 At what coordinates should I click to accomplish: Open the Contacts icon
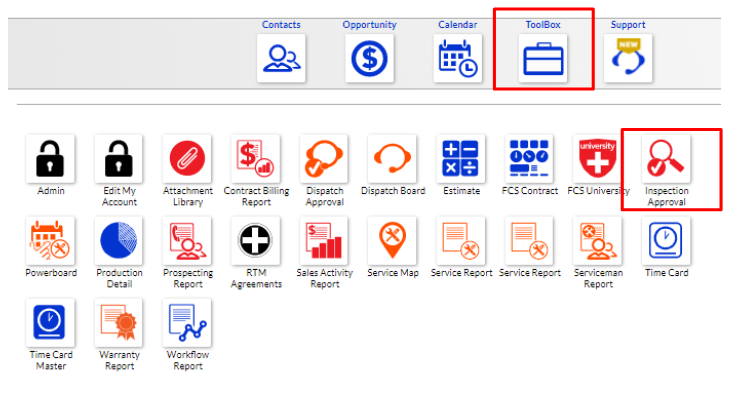[x=281, y=58]
